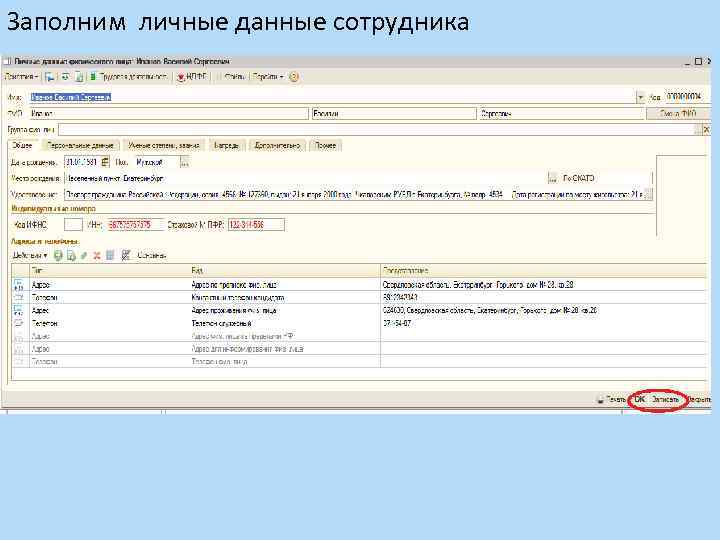Click the Удостоверение passport field
Viewport: 720px width, 540px height.
354,195
